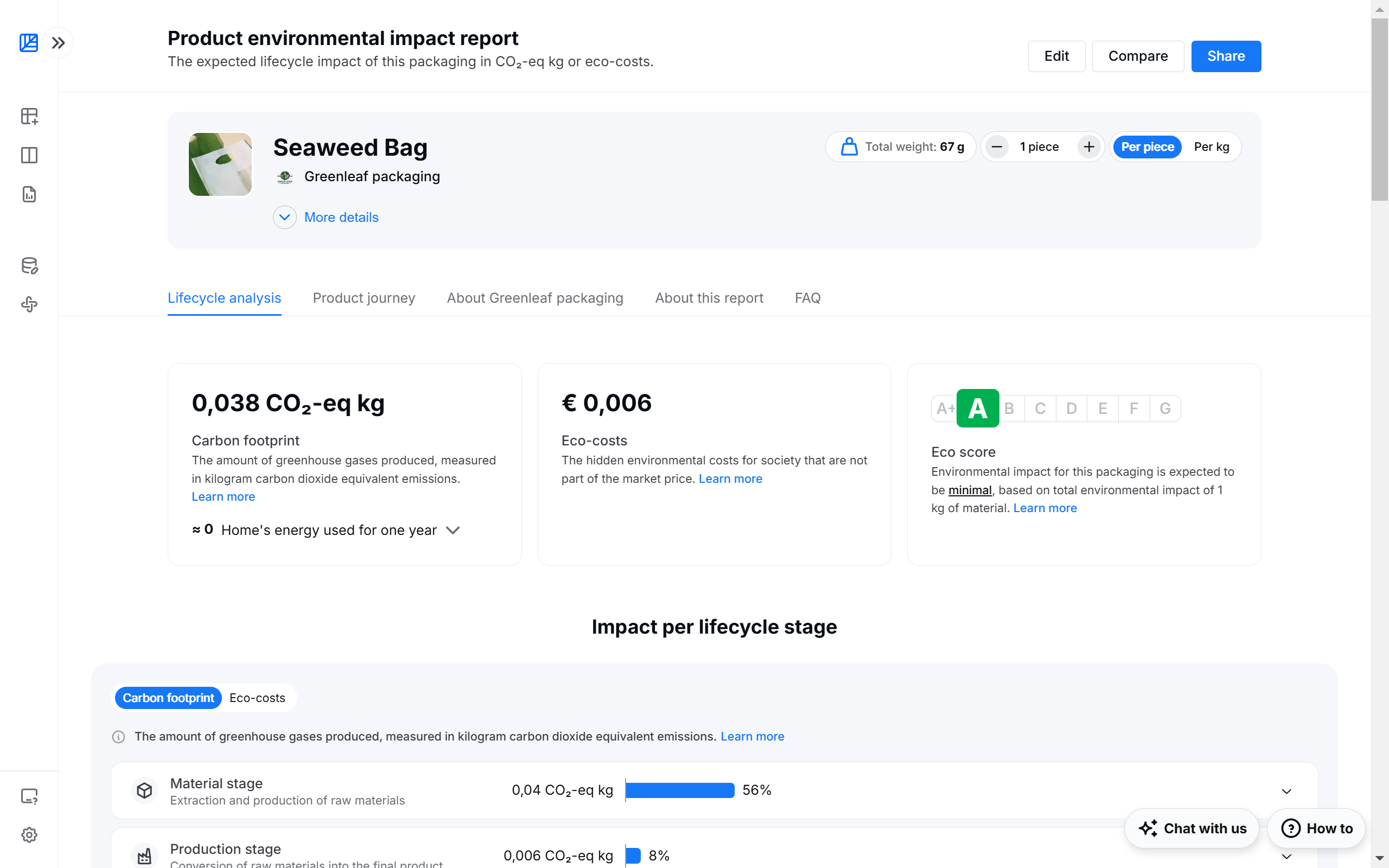Open the database edit sidebar icon

coord(29,265)
